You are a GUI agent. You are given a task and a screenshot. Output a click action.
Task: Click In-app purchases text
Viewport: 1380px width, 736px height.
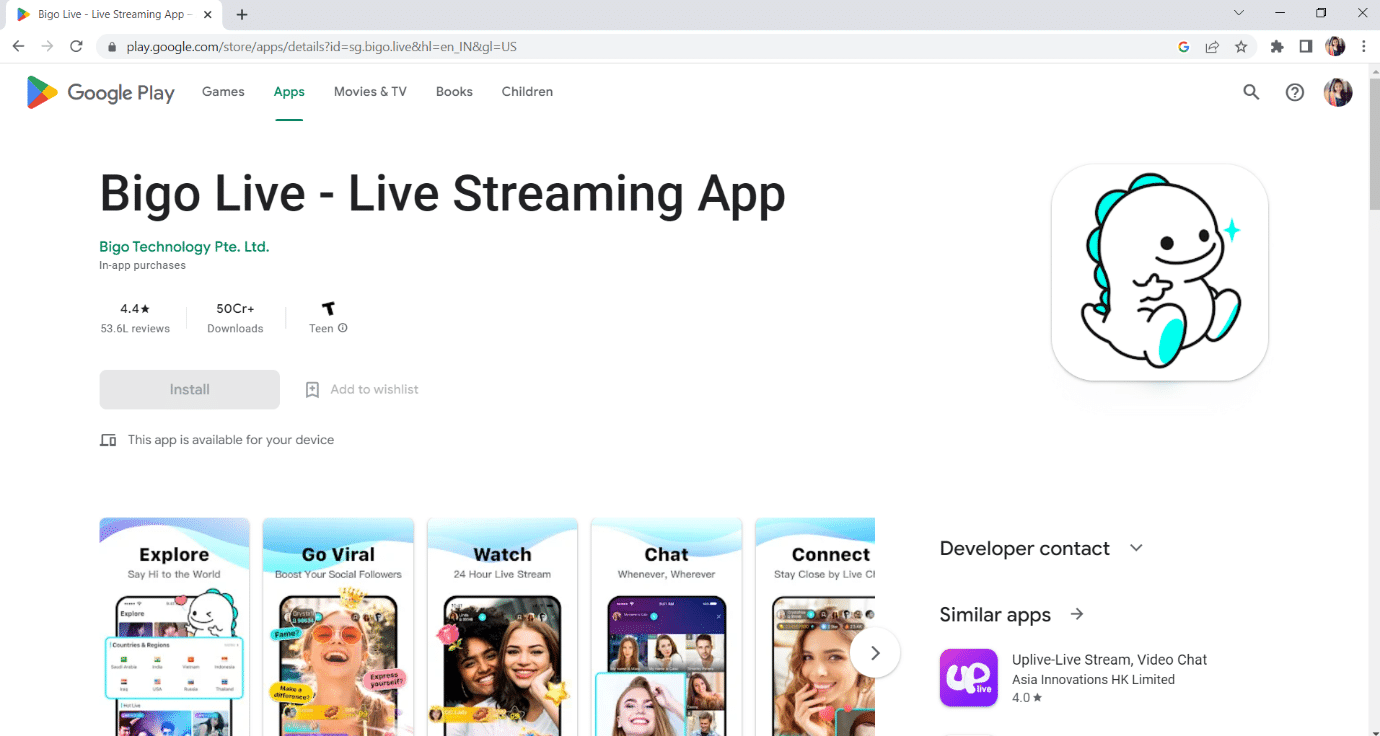[142, 266]
